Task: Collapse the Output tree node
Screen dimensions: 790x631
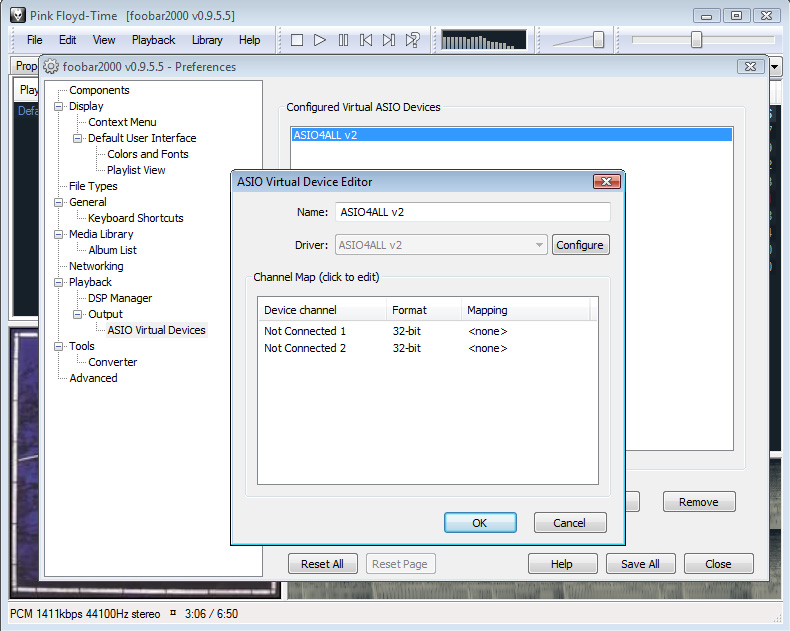Action: [x=78, y=314]
